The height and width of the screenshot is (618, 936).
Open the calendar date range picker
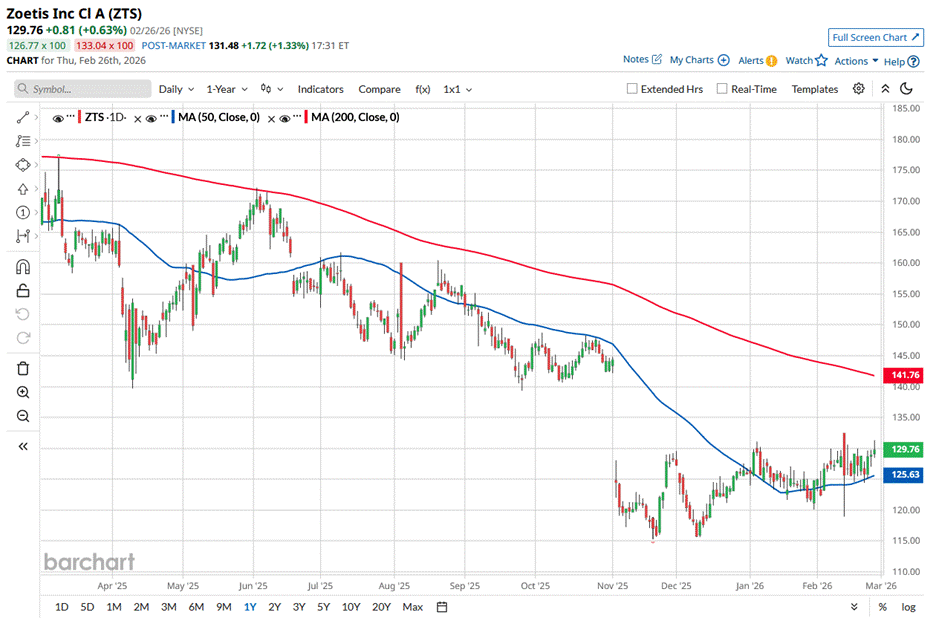tap(442, 607)
